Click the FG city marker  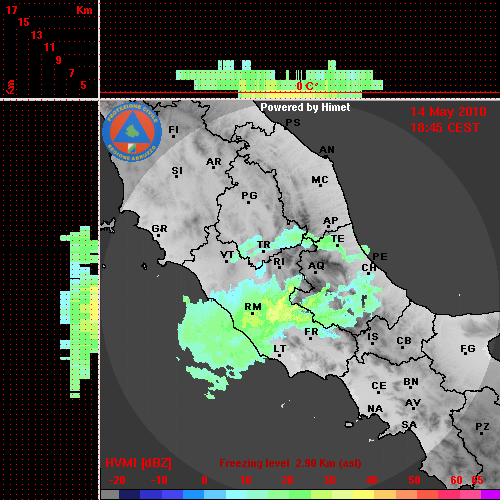(468, 350)
